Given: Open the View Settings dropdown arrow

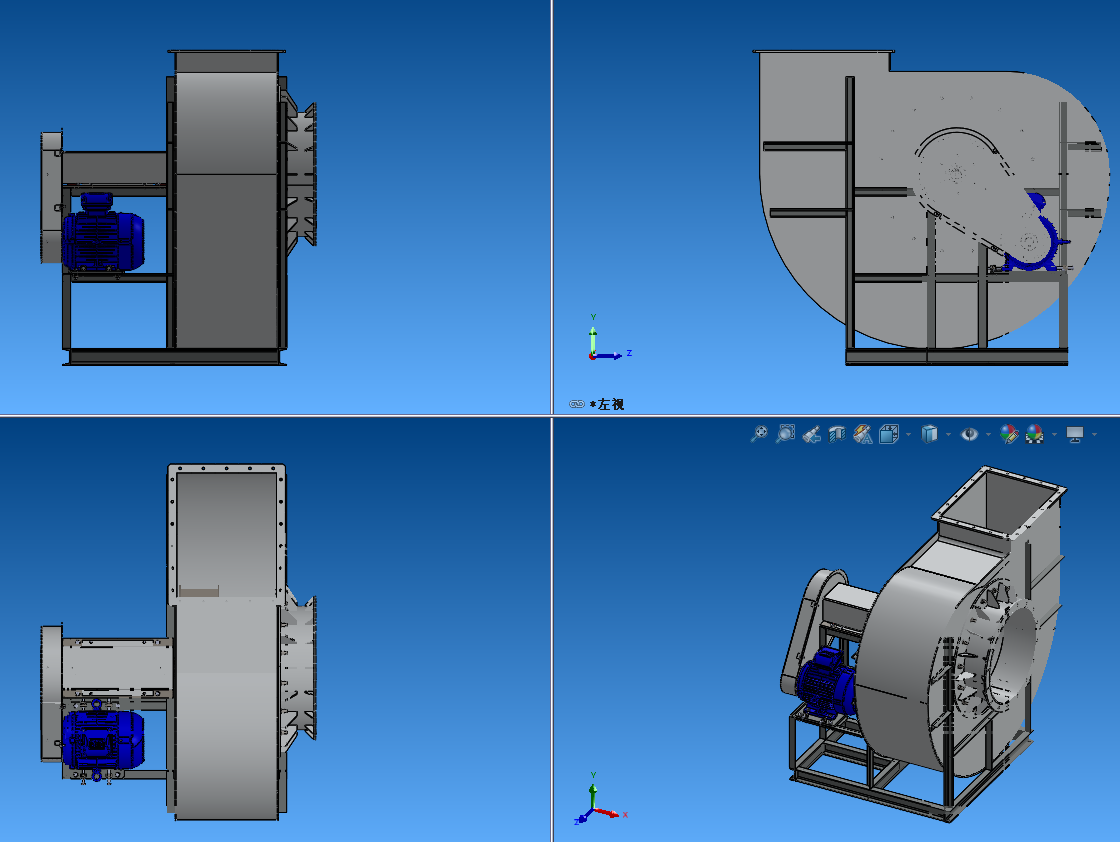Looking at the screenshot, I should coord(1094,435).
